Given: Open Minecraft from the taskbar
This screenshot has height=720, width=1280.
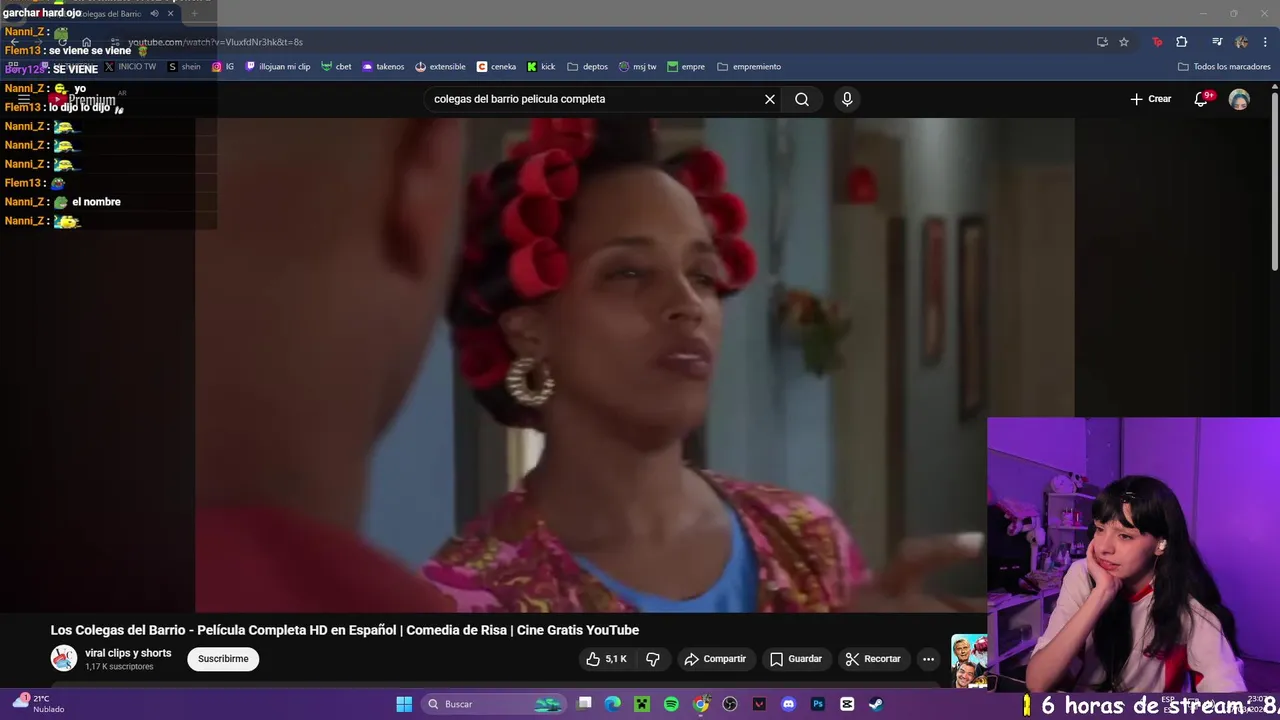Looking at the screenshot, I should [642, 704].
